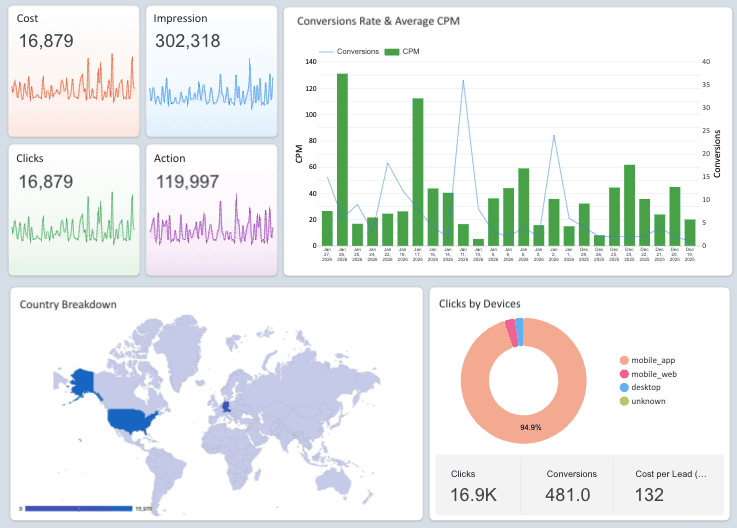
Task: Click the green unknown legend color dot
Action: 624,401
